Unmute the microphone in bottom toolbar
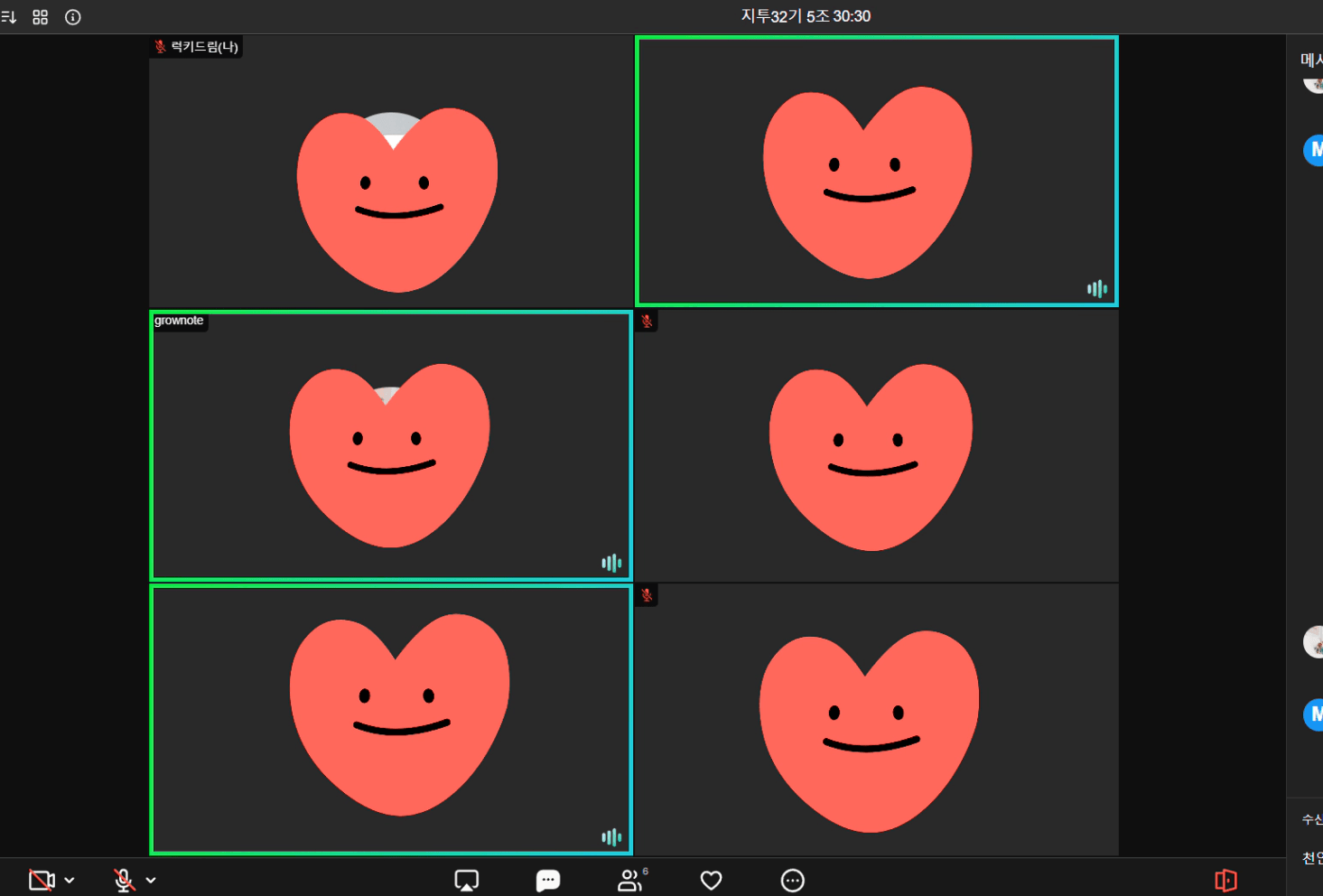Image resolution: width=1323 pixels, height=896 pixels. coord(124,880)
